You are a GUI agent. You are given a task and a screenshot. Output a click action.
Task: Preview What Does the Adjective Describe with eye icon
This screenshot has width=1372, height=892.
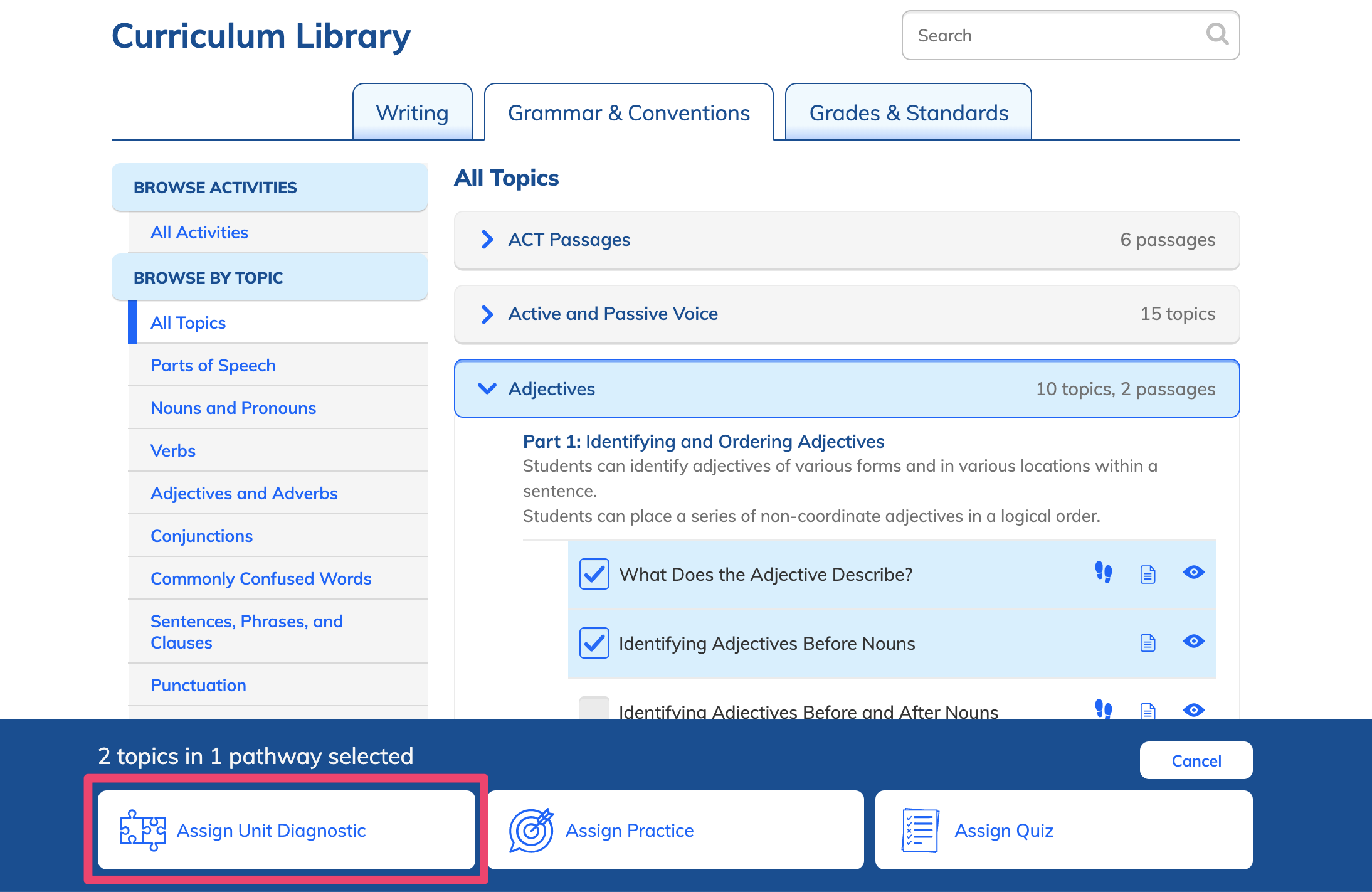click(1194, 572)
